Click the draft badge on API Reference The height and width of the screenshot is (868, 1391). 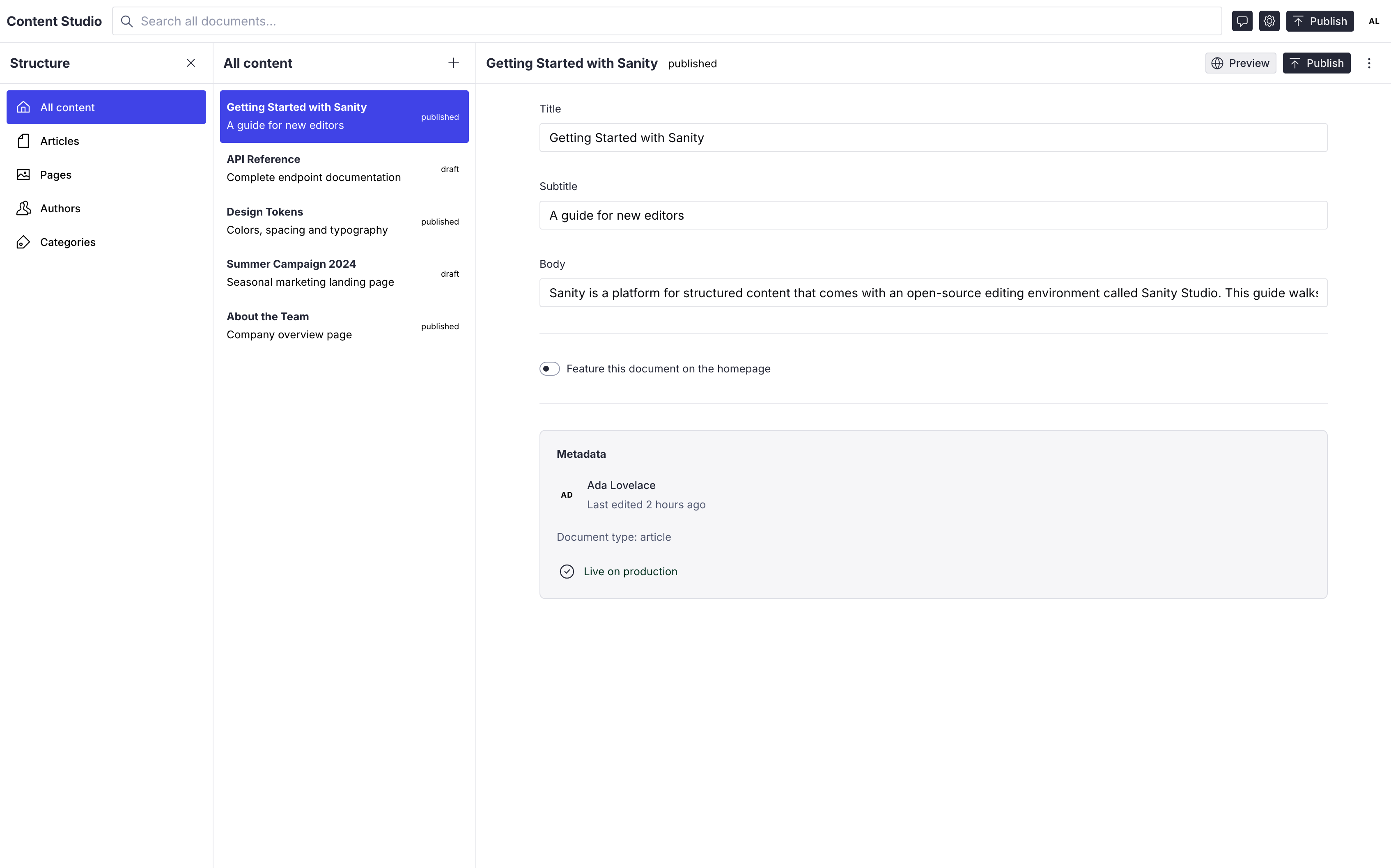pyautogui.click(x=450, y=169)
